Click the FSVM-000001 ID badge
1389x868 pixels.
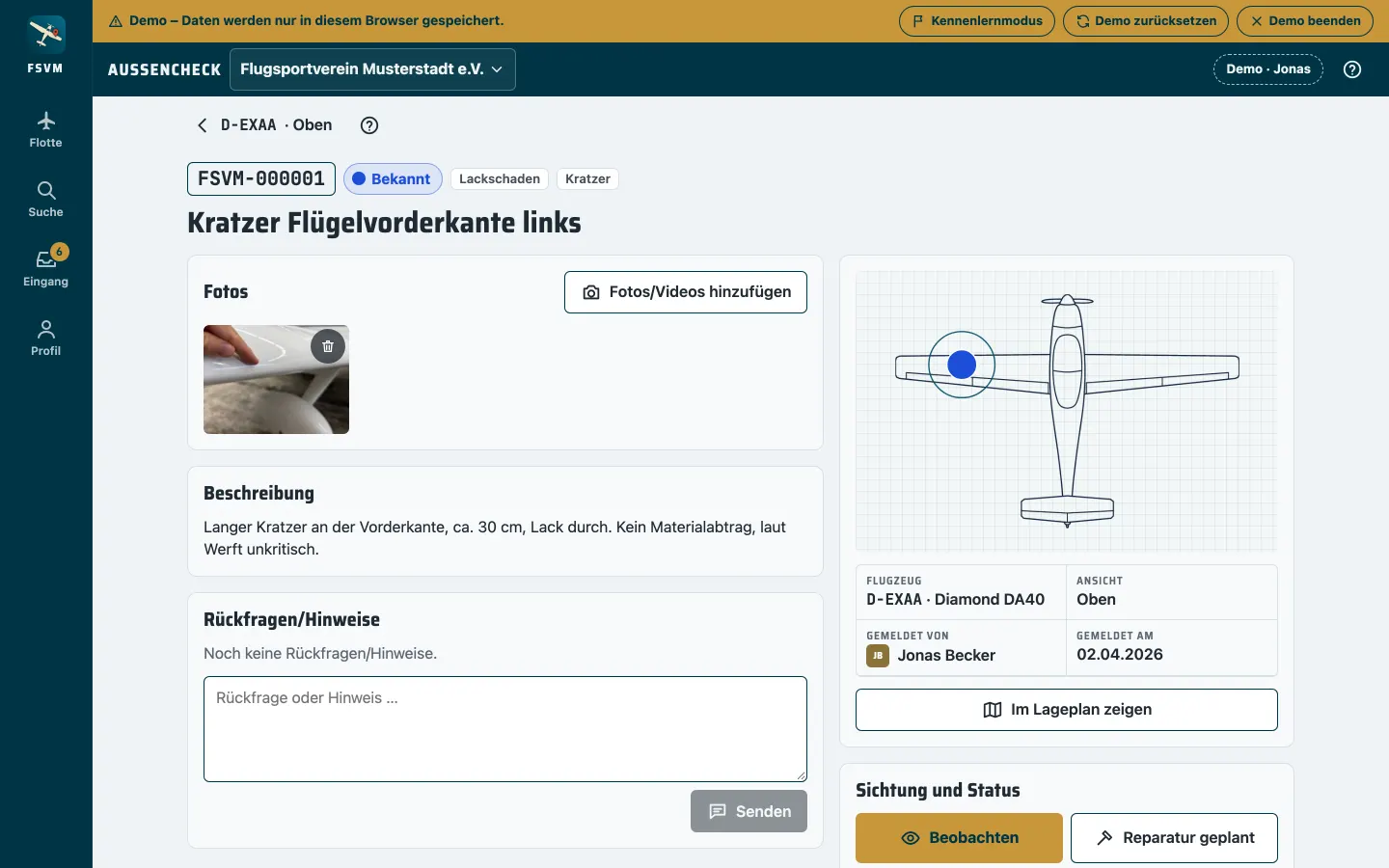click(261, 178)
